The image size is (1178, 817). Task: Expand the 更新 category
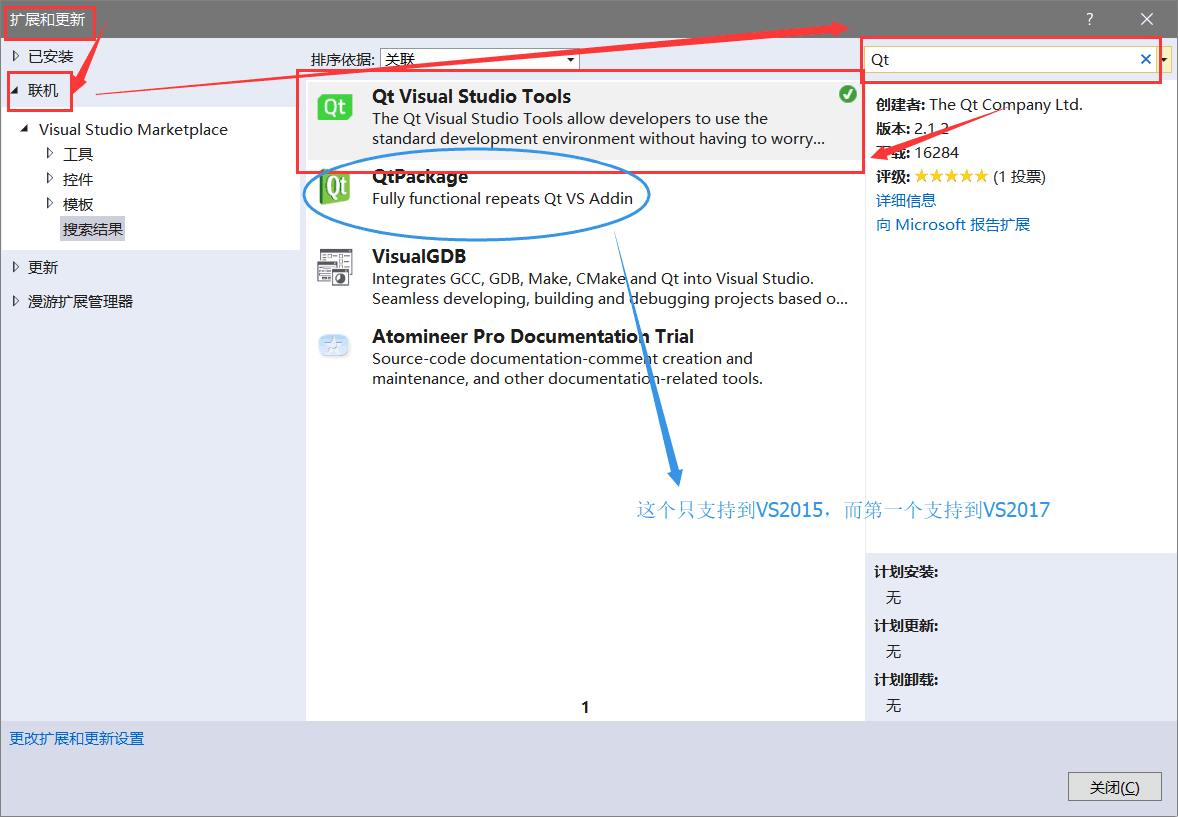(x=16, y=267)
